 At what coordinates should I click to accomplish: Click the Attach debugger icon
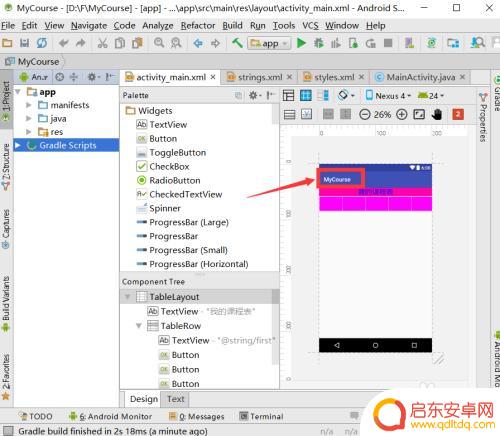click(x=353, y=43)
